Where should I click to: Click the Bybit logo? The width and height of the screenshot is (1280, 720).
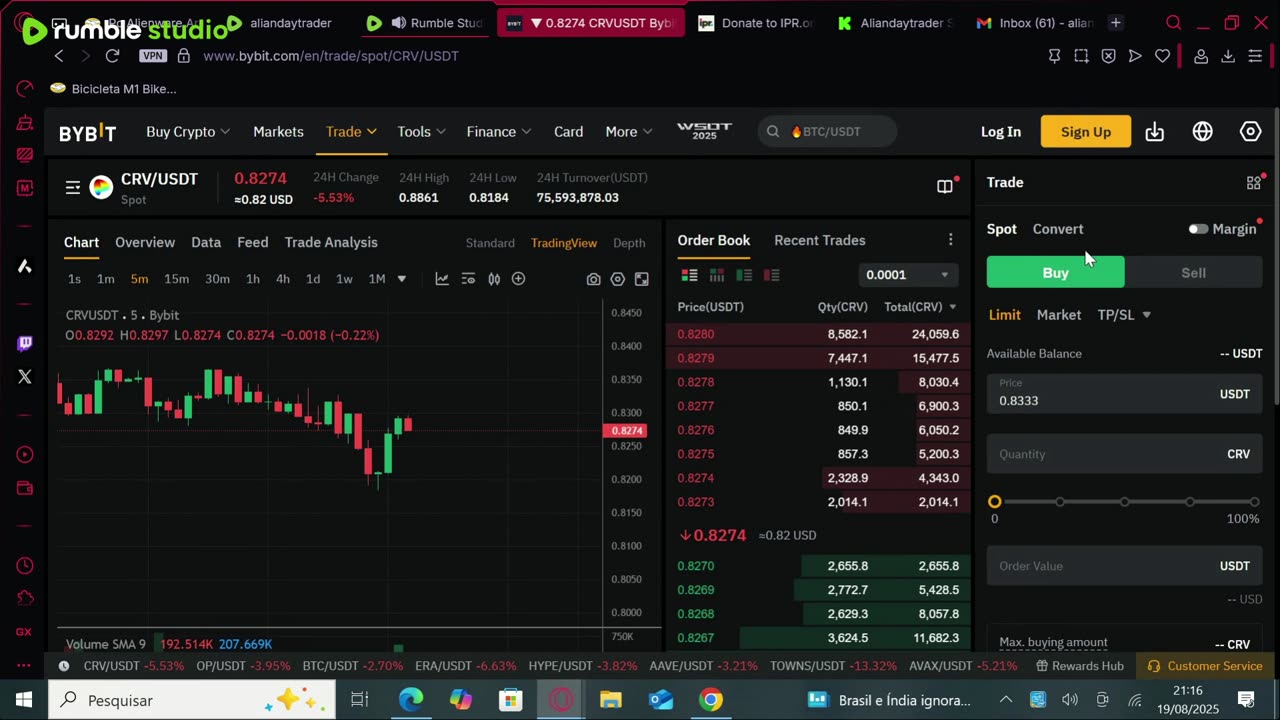(x=87, y=133)
